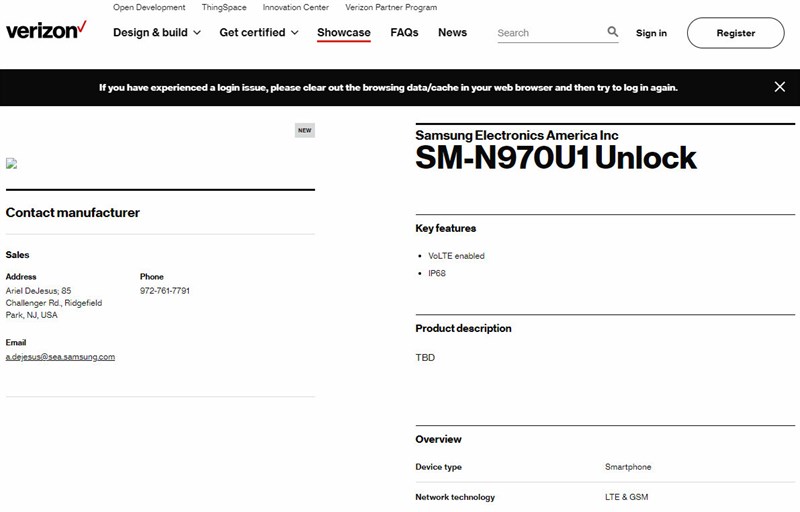Dismiss the login issue banner

tap(780, 87)
